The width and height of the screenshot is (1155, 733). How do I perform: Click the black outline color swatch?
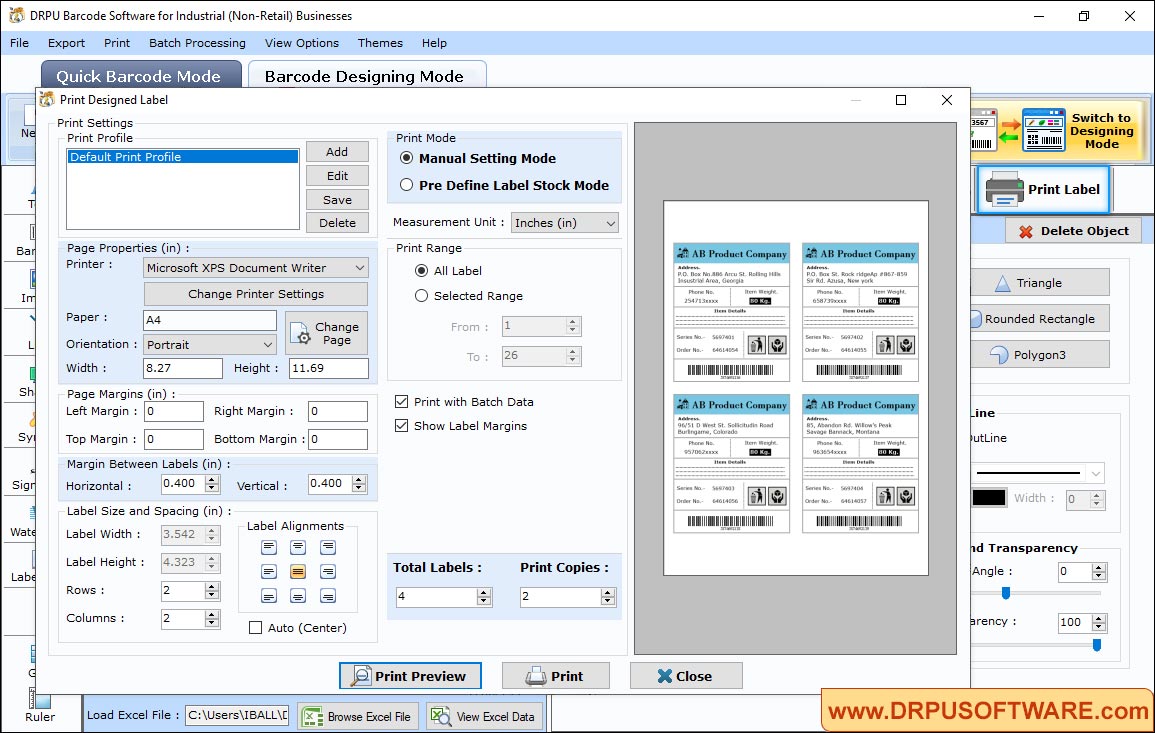pyautogui.click(x=989, y=498)
